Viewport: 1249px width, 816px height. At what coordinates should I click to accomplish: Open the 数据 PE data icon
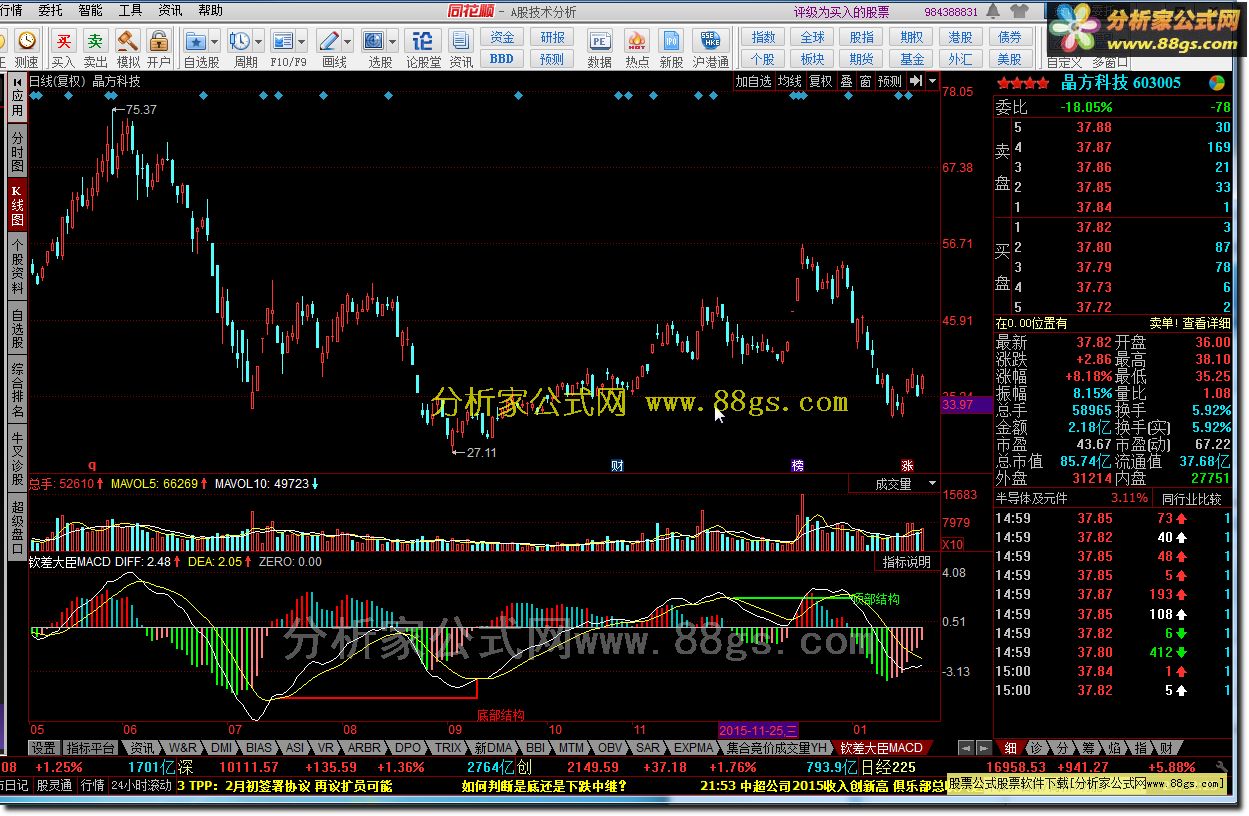pyautogui.click(x=599, y=41)
